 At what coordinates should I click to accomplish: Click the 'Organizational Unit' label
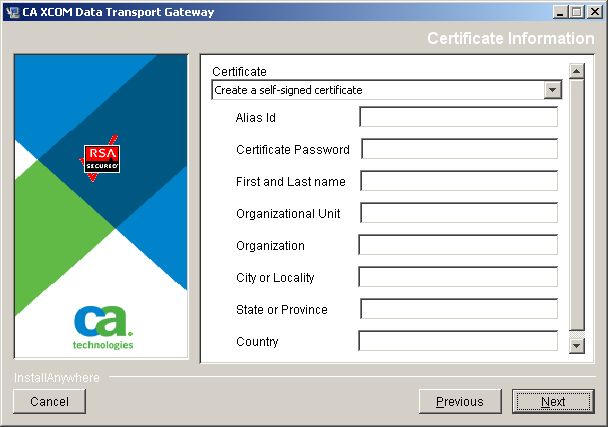288,213
